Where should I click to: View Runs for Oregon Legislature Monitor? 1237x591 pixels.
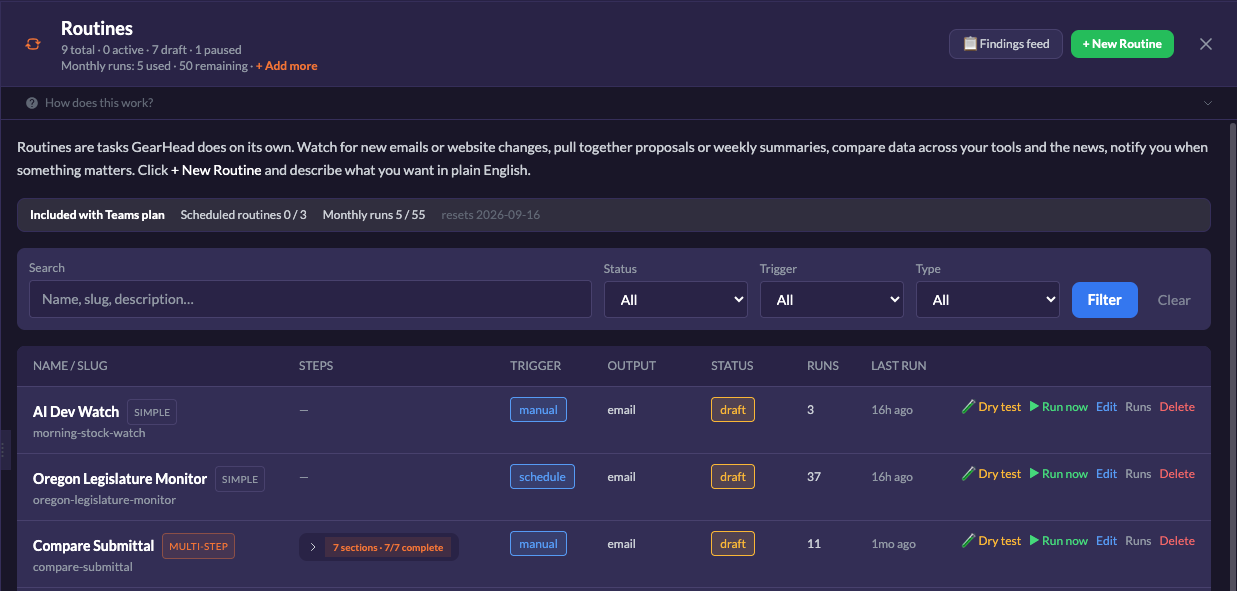click(1138, 474)
